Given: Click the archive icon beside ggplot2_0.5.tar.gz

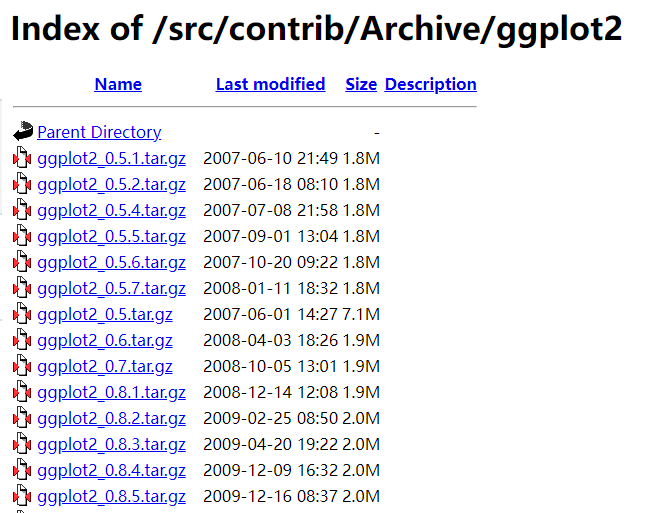Looking at the screenshot, I should tap(23, 314).
